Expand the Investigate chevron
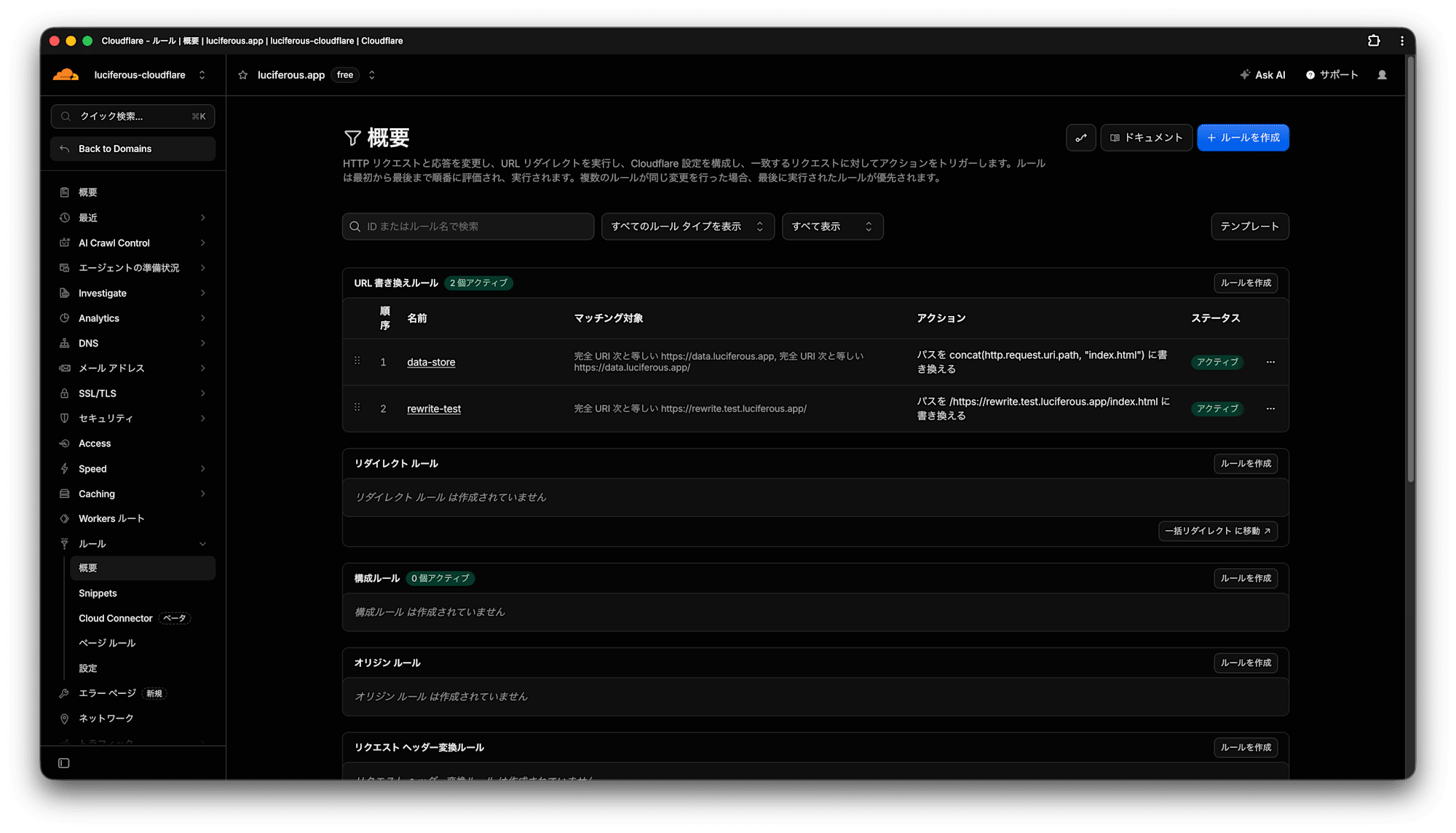The width and height of the screenshot is (1456, 833). (x=203, y=293)
